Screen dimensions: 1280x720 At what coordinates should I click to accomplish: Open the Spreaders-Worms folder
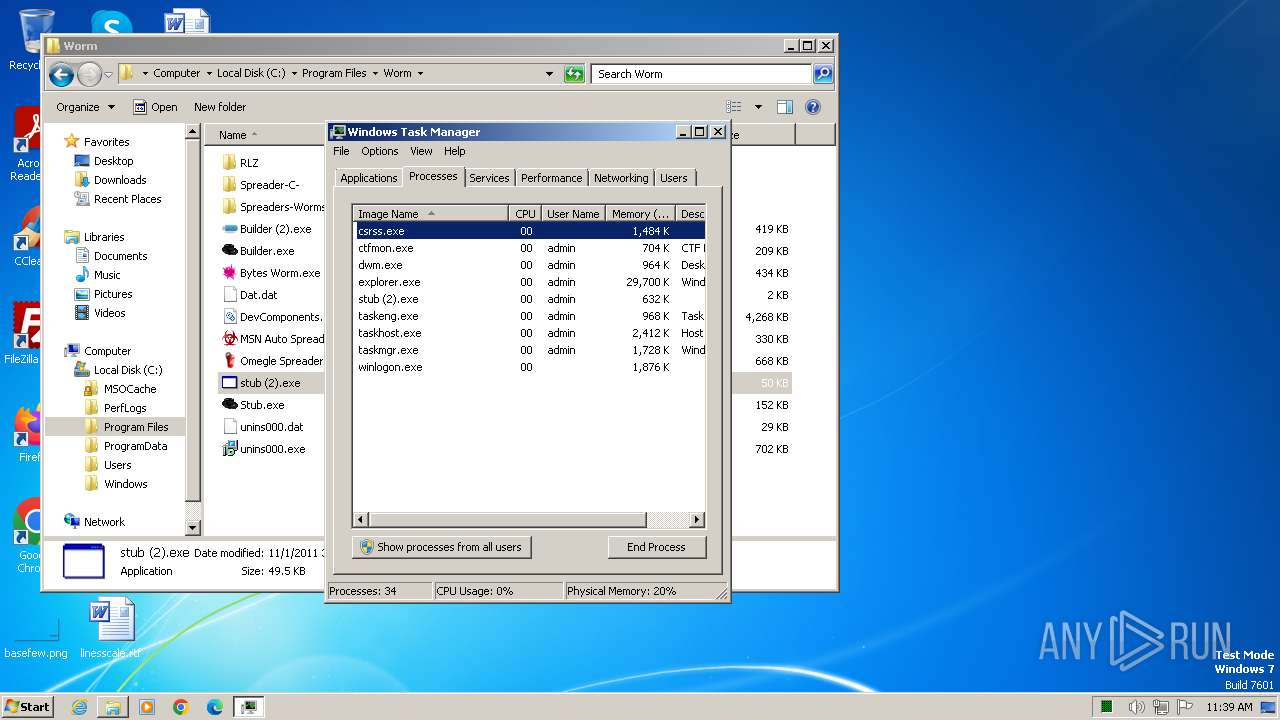pyautogui.click(x=272, y=207)
